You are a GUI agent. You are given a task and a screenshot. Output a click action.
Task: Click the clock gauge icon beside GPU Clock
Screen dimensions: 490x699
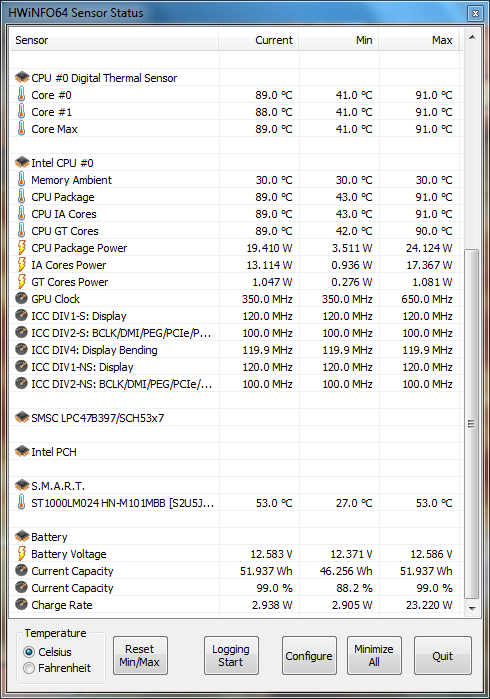21,298
